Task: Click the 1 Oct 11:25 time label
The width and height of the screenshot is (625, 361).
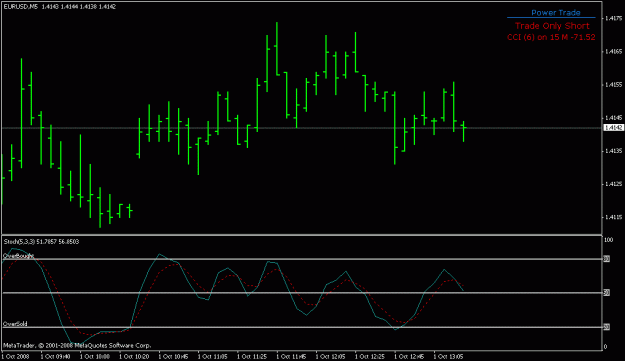Action: pyautogui.click(x=252, y=356)
